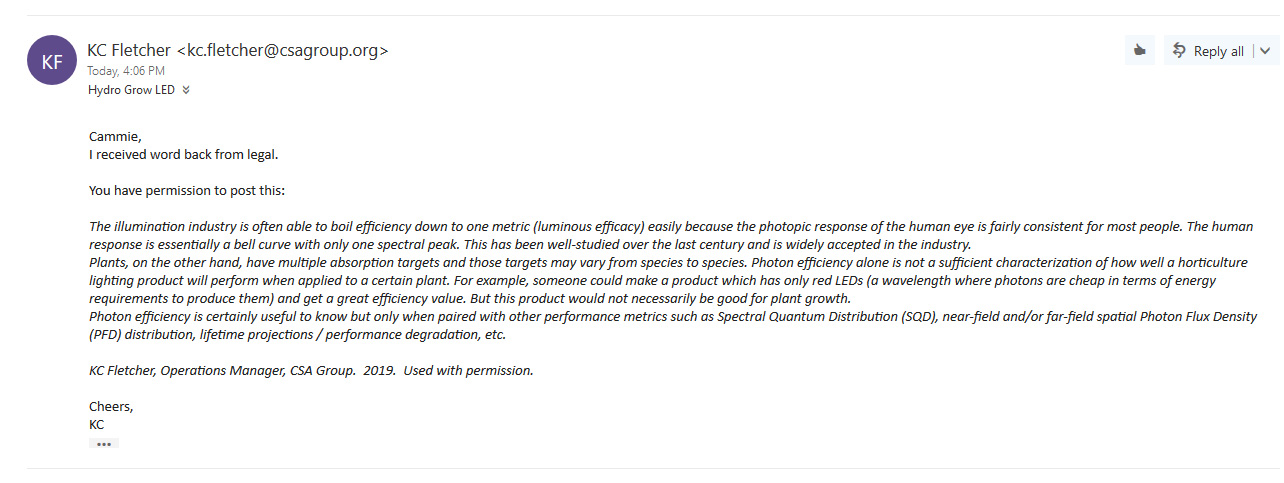Select the Hydro Grow LED recipient
This screenshot has height=483, width=1284.
pos(131,90)
